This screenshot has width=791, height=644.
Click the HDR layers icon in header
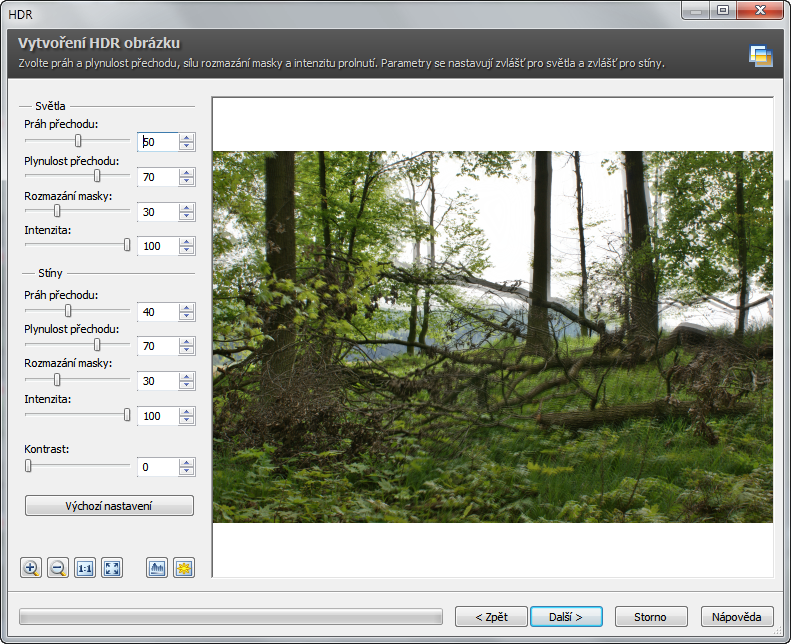(x=761, y=56)
